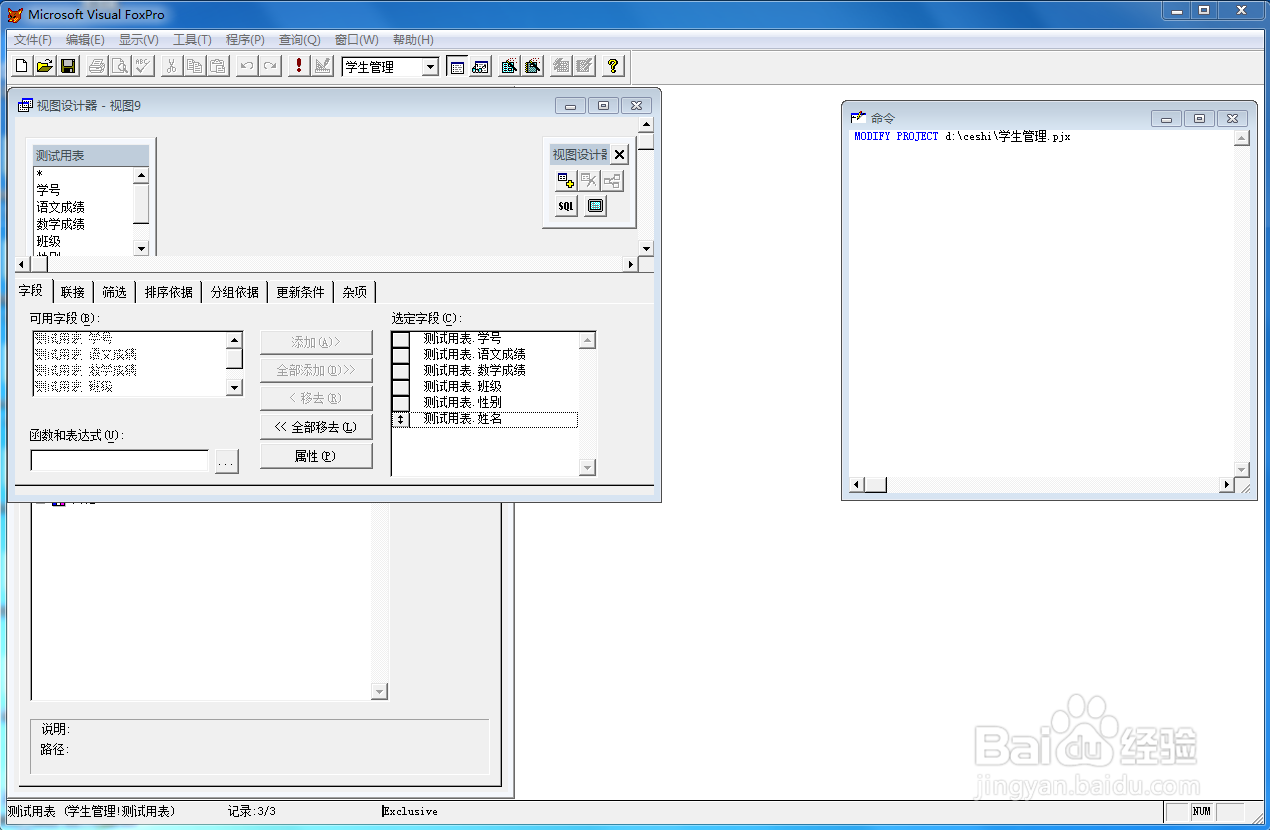The height and width of the screenshot is (830, 1270).
Task: Click Add Join icon in View Designer toolbar
Action: click(x=612, y=181)
